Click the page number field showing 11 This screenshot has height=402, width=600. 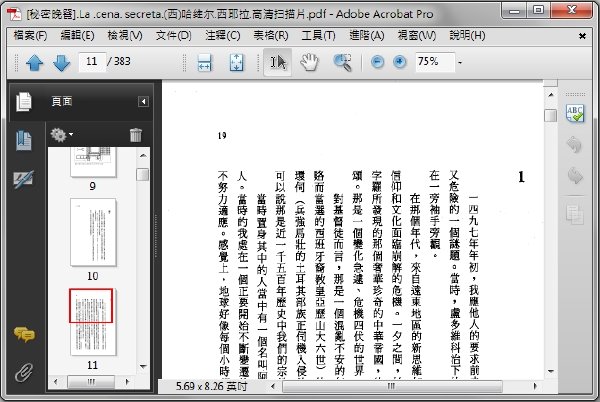(x=91, y=62)
